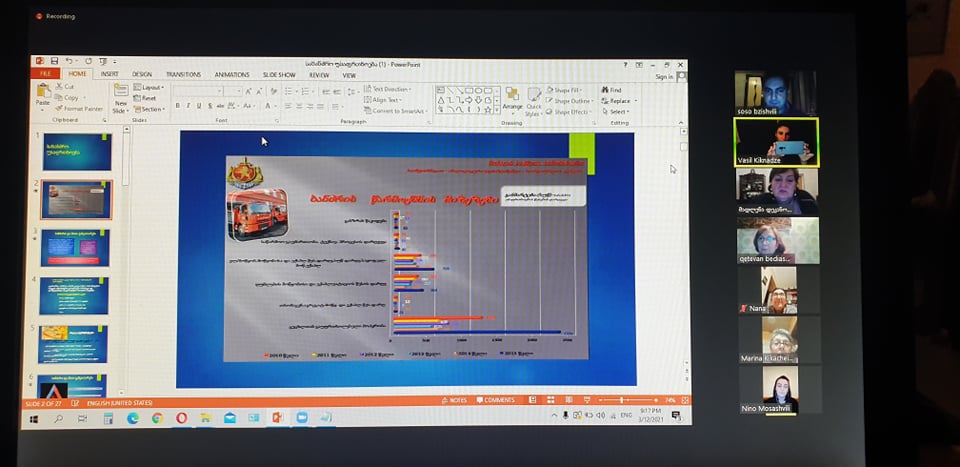
Task: Open the Shape Outline dropdown
Action: coord(569,101)
